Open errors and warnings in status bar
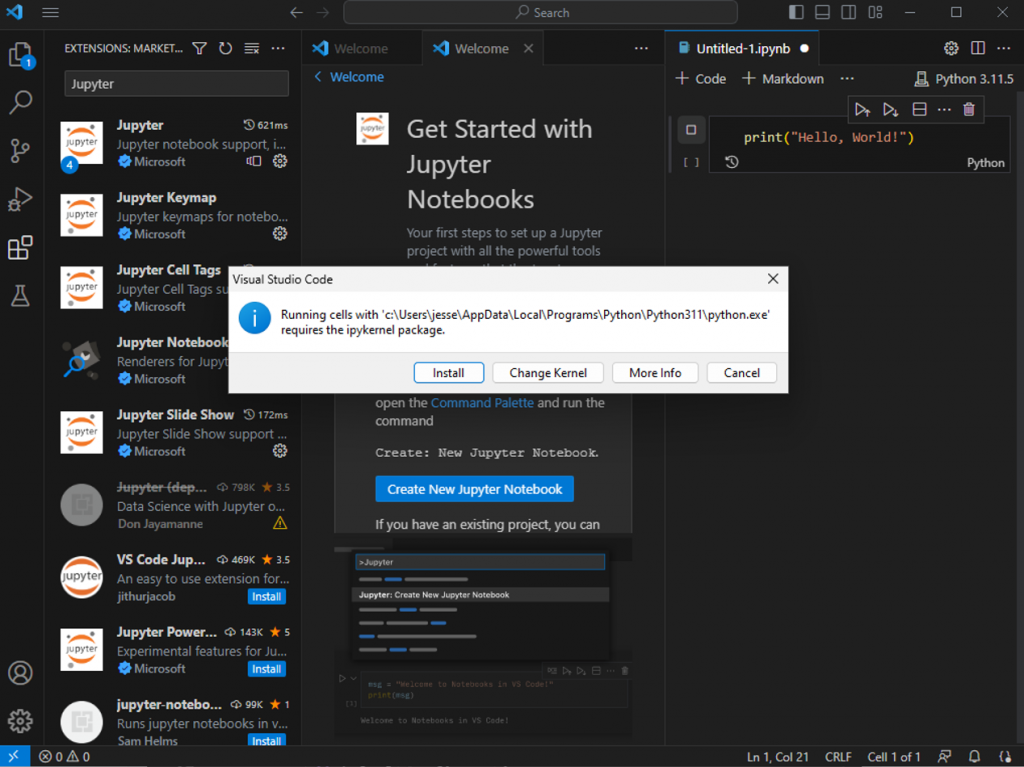The height and width of the screenshot is (767, 1024). tap(64, 757)
